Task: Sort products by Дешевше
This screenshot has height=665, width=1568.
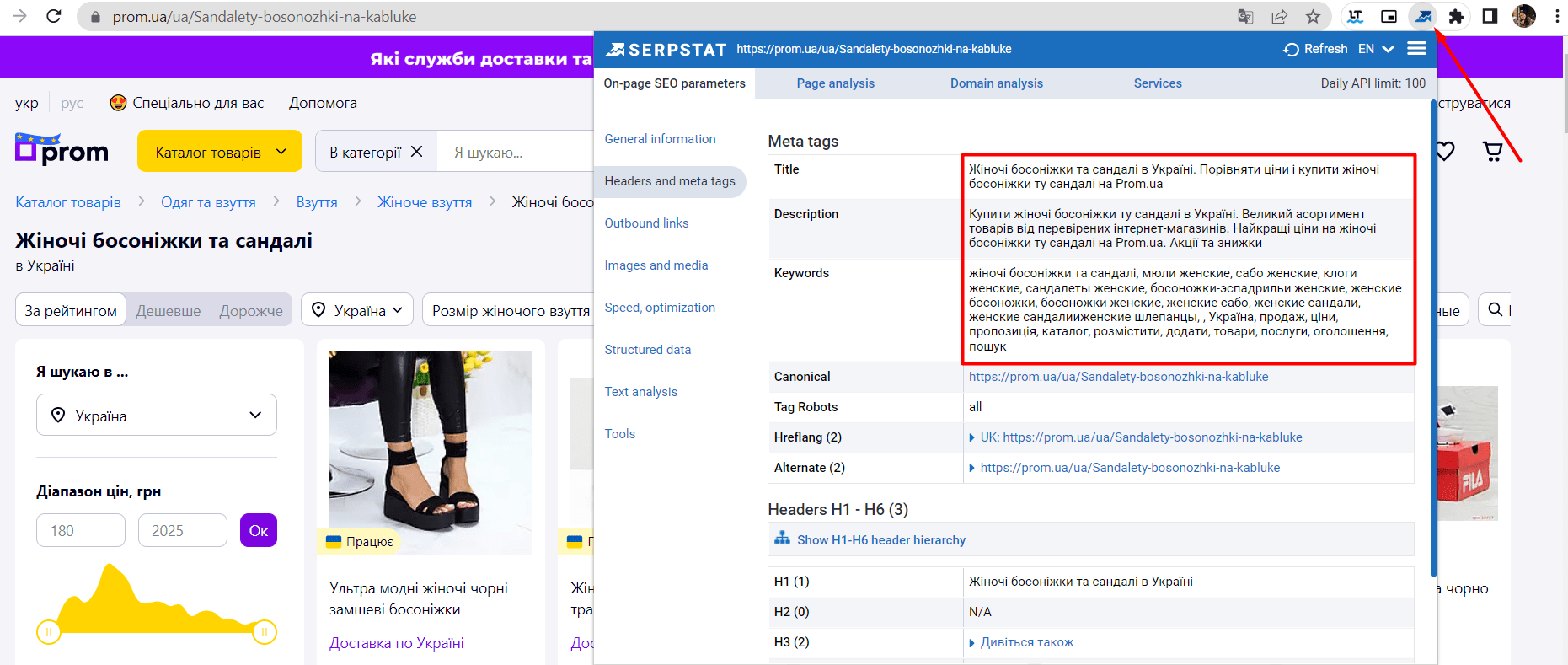Action: [x=169, y=311]
